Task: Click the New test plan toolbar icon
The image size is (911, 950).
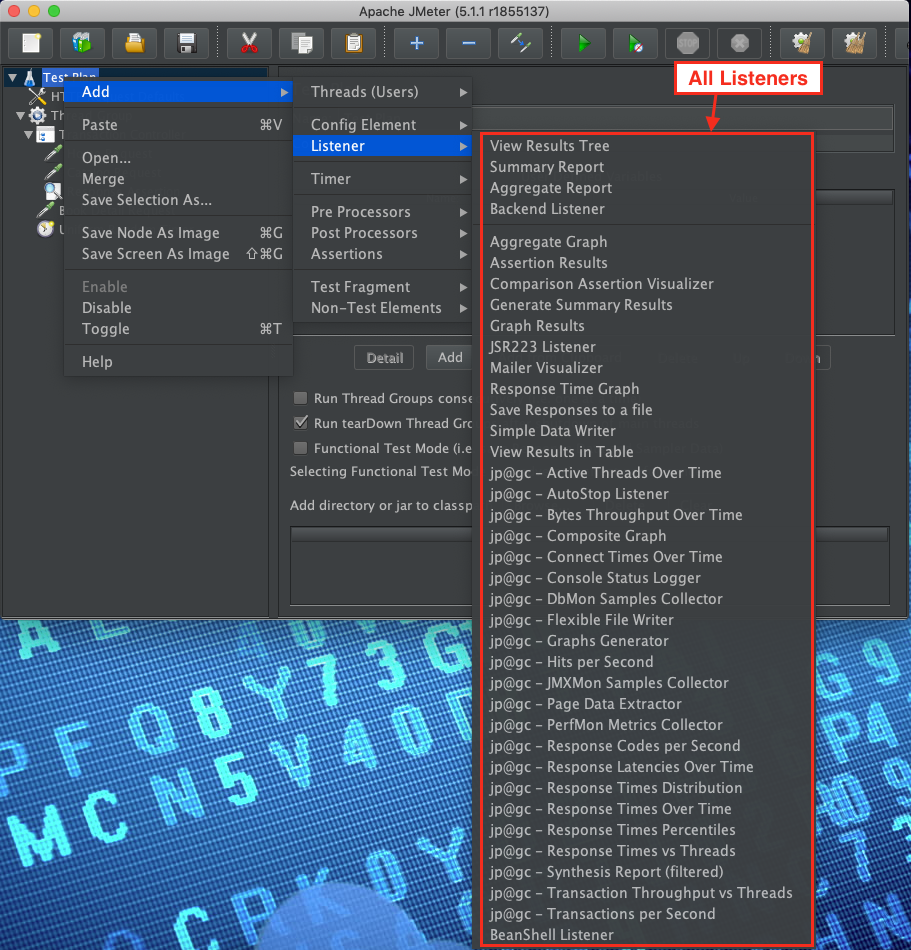Action: 31,43
